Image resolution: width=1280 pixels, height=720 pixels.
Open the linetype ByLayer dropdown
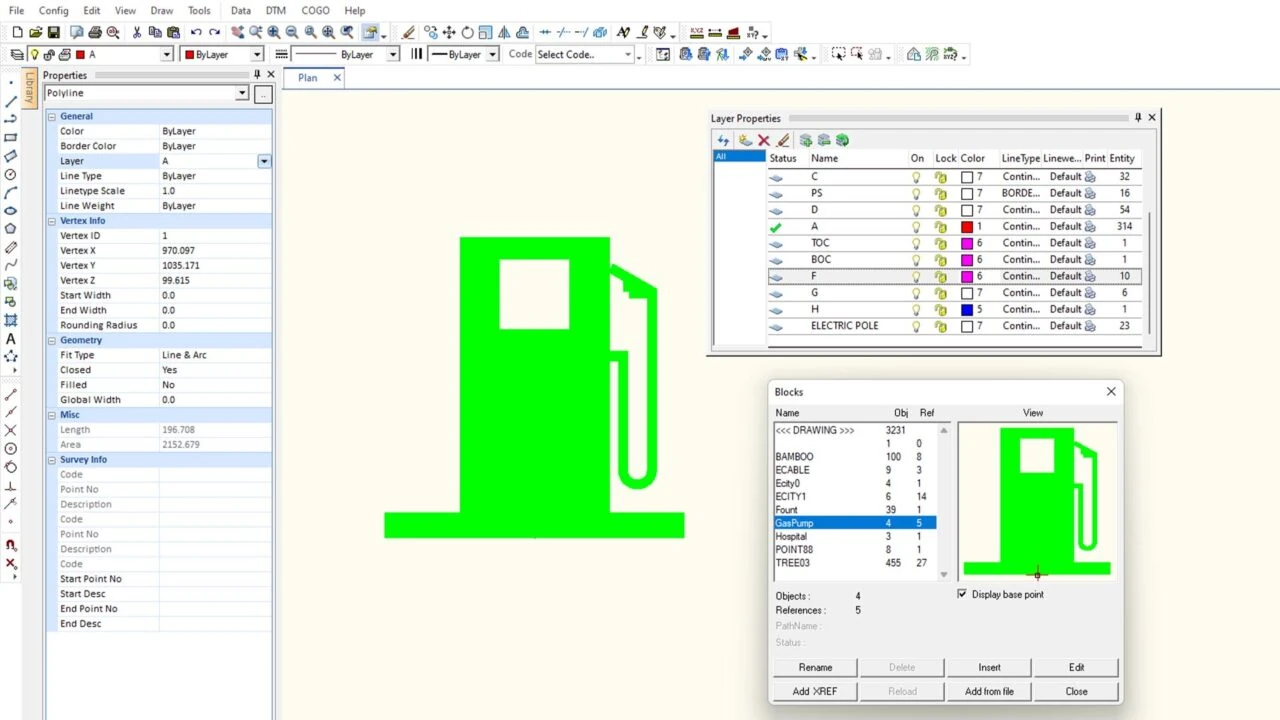point(393,55)
